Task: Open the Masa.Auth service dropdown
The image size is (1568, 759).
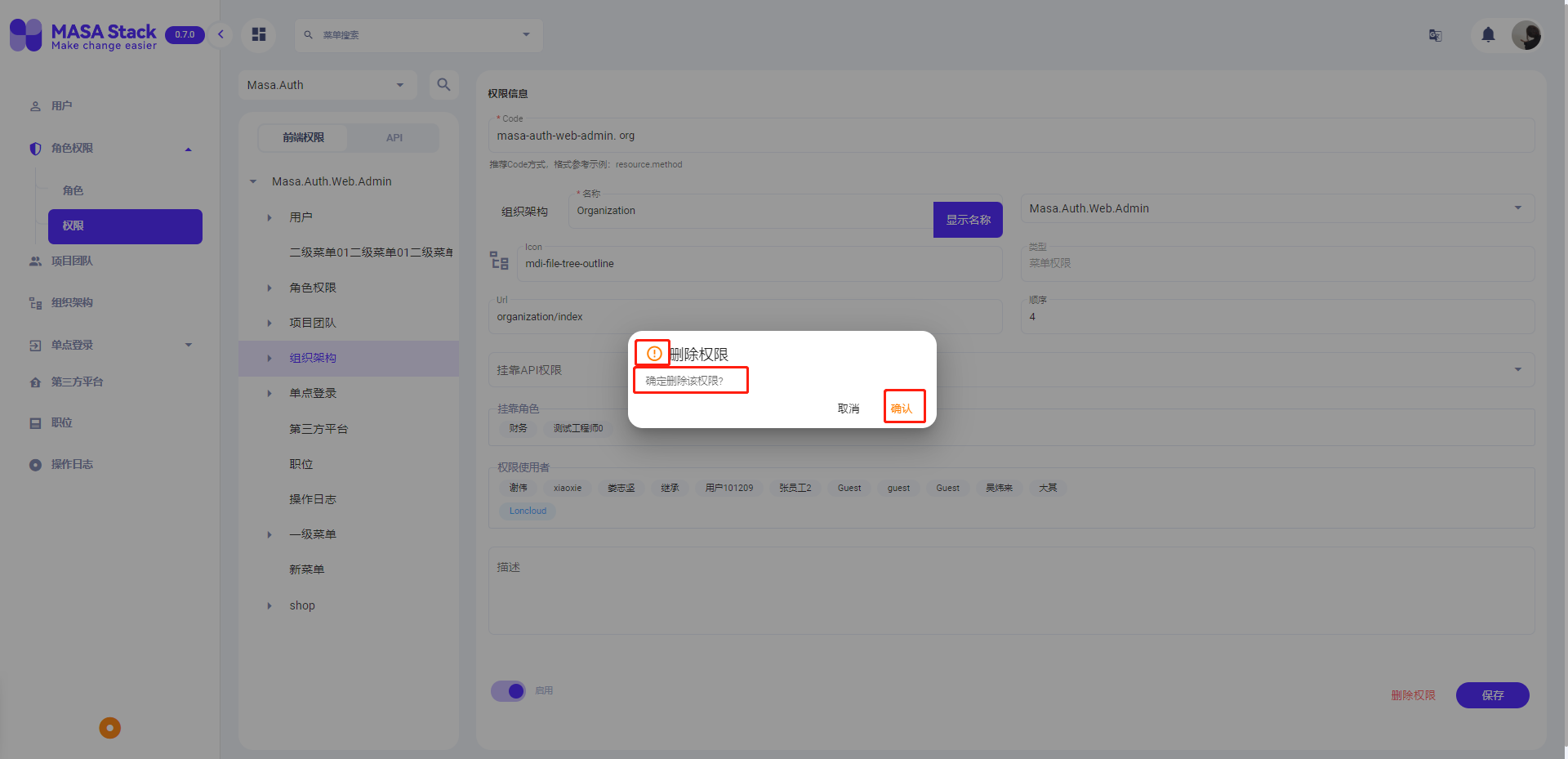Action: pyautogui.click(x=327, y=84)
